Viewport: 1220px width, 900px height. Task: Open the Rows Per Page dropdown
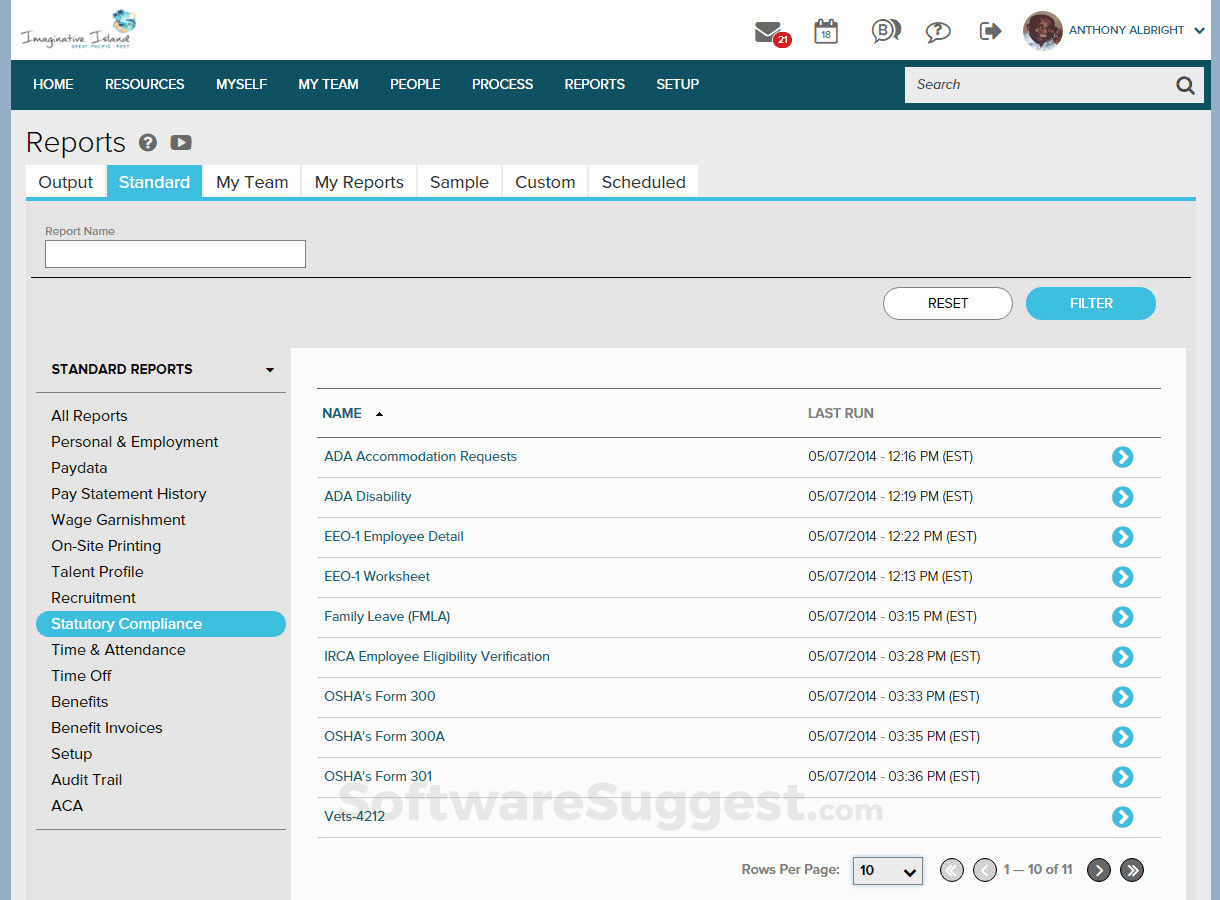887,870
